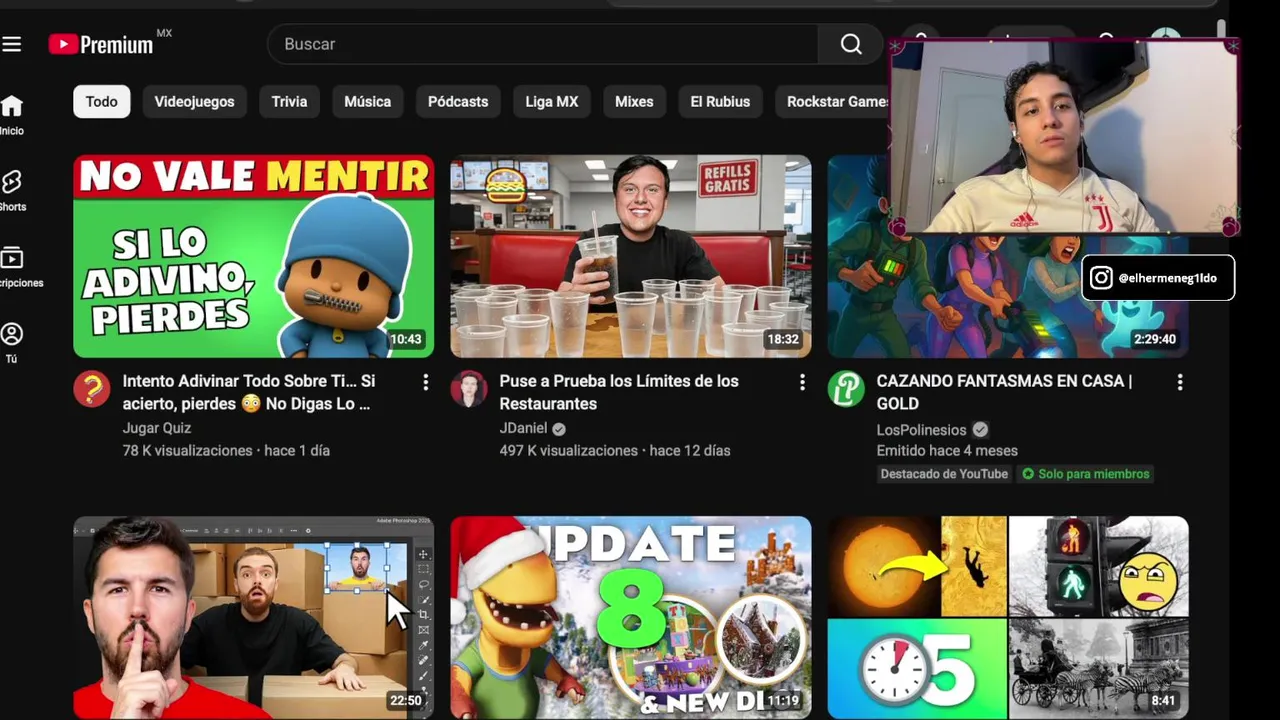Select the Liga MX filter chip

pos(552,102)
